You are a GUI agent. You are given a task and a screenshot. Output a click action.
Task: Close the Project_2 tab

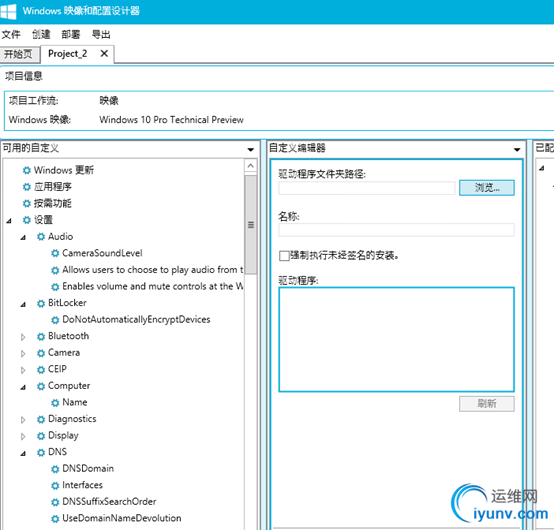coord(104,54)
